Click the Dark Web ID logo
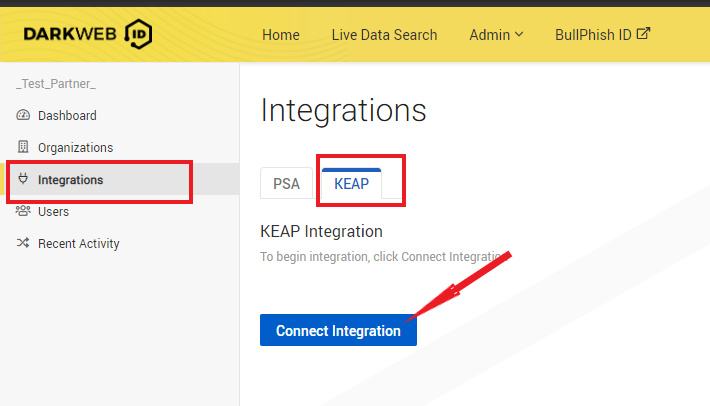The height and width of the screenshot is (406, 710). 88,34
